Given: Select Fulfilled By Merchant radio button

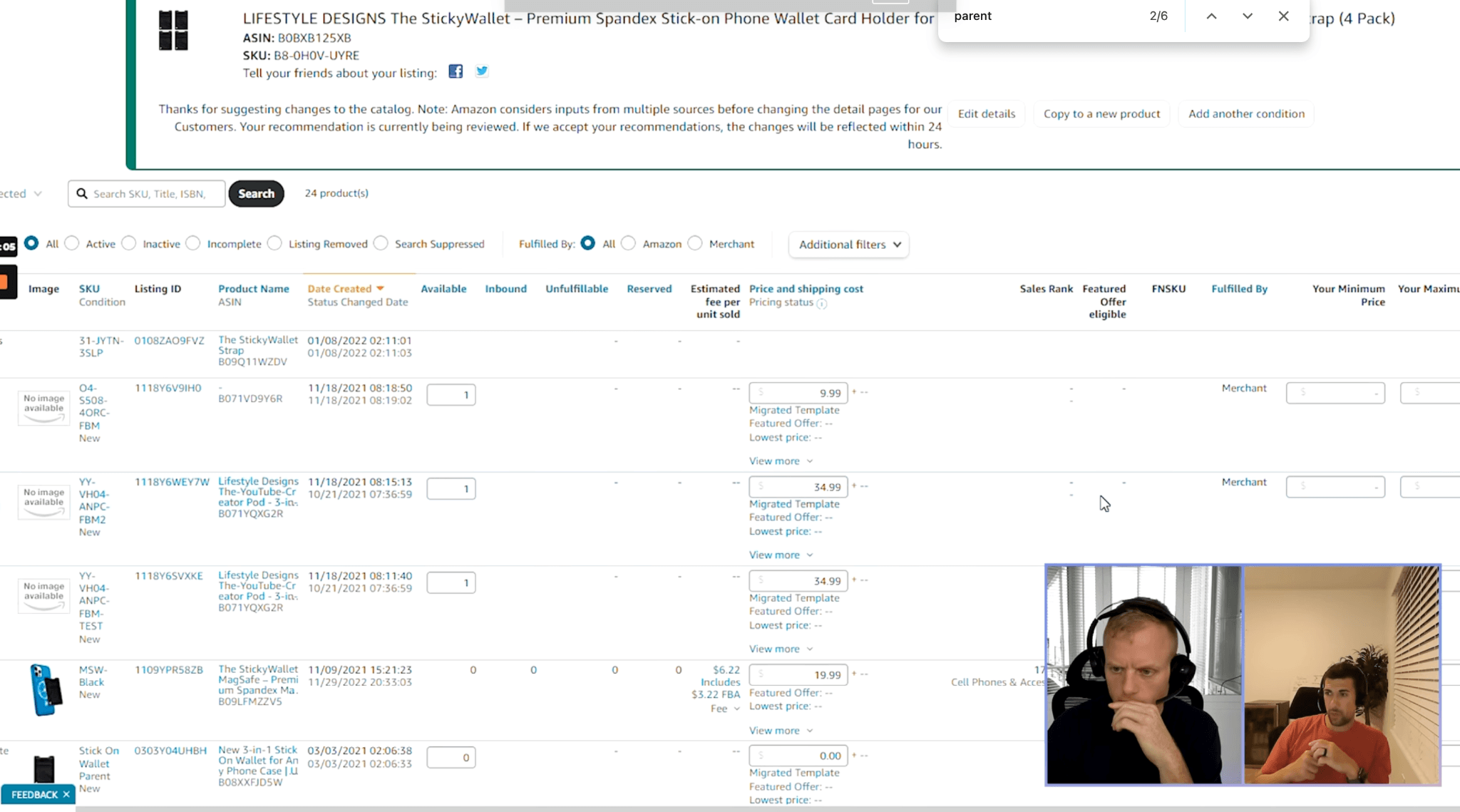Looking at the screenshot, I should click(x=695, y=243).
